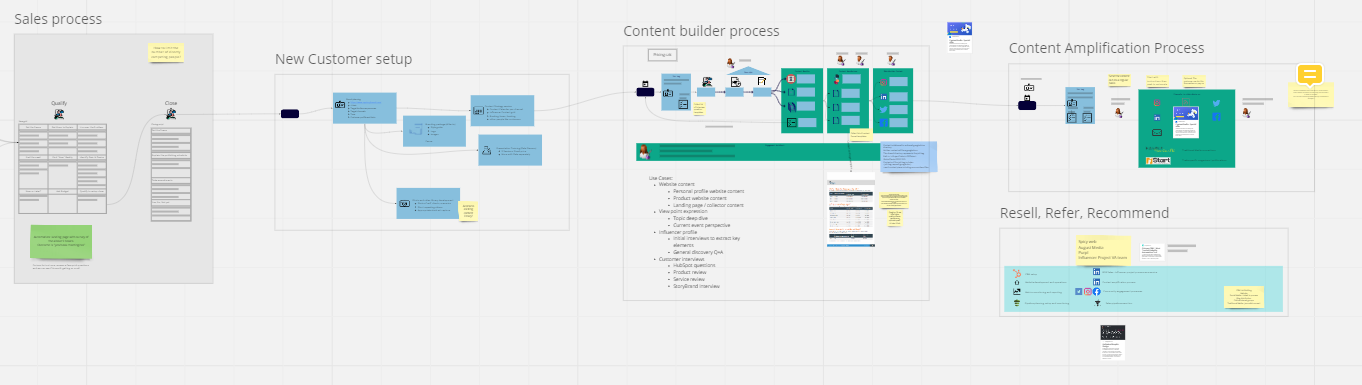The image size is (1362, 385).
Task: Select the 'Qualify' label
Action: pyautogui.click(x=59, y=103)
